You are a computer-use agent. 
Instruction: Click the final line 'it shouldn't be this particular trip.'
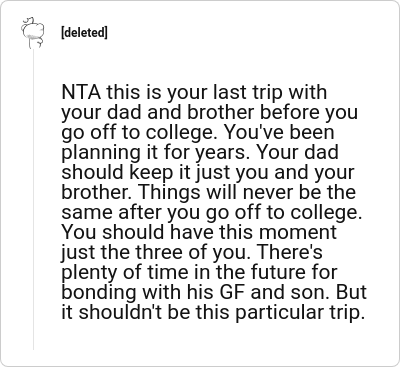pyautogui.click(x=213, y=312)
